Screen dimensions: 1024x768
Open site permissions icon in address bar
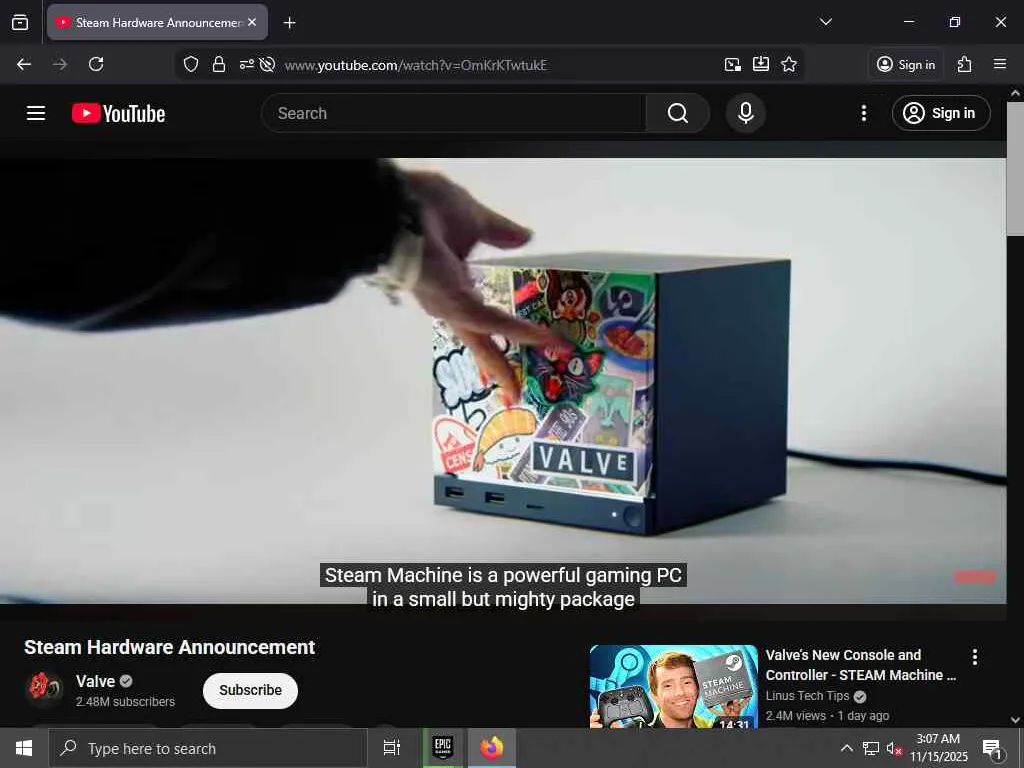(x=246, y=64)
